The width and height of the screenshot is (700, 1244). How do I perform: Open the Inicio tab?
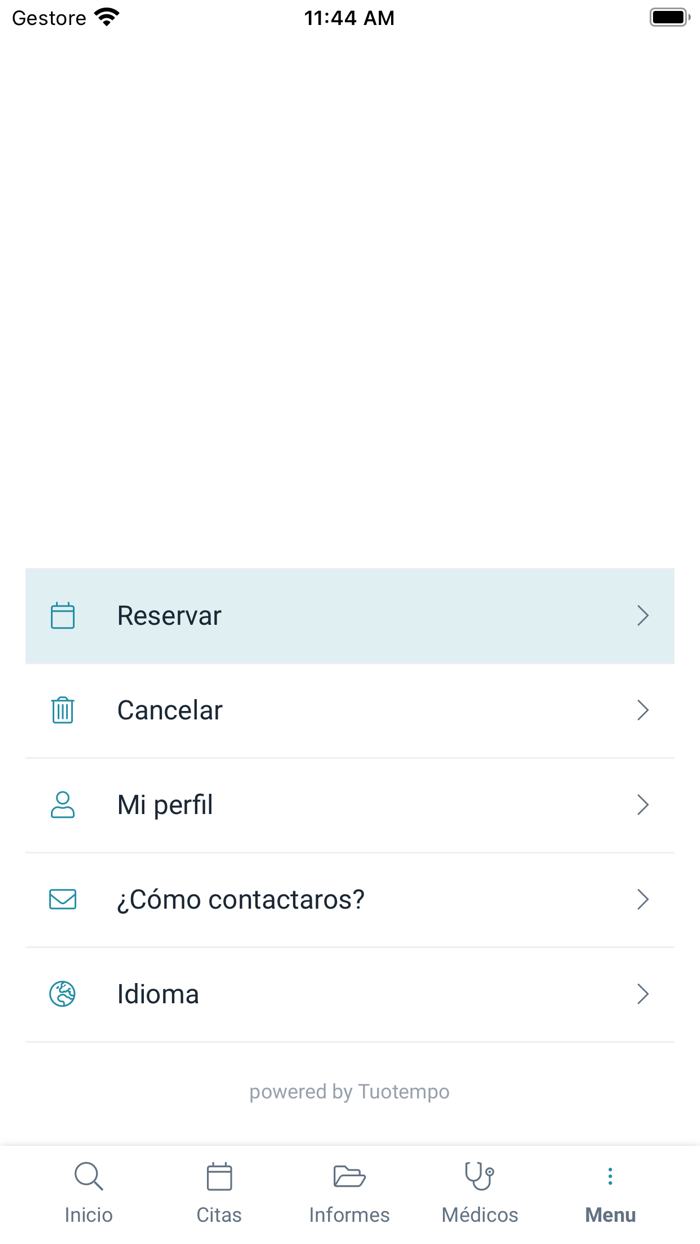(x=88, y=1190)
